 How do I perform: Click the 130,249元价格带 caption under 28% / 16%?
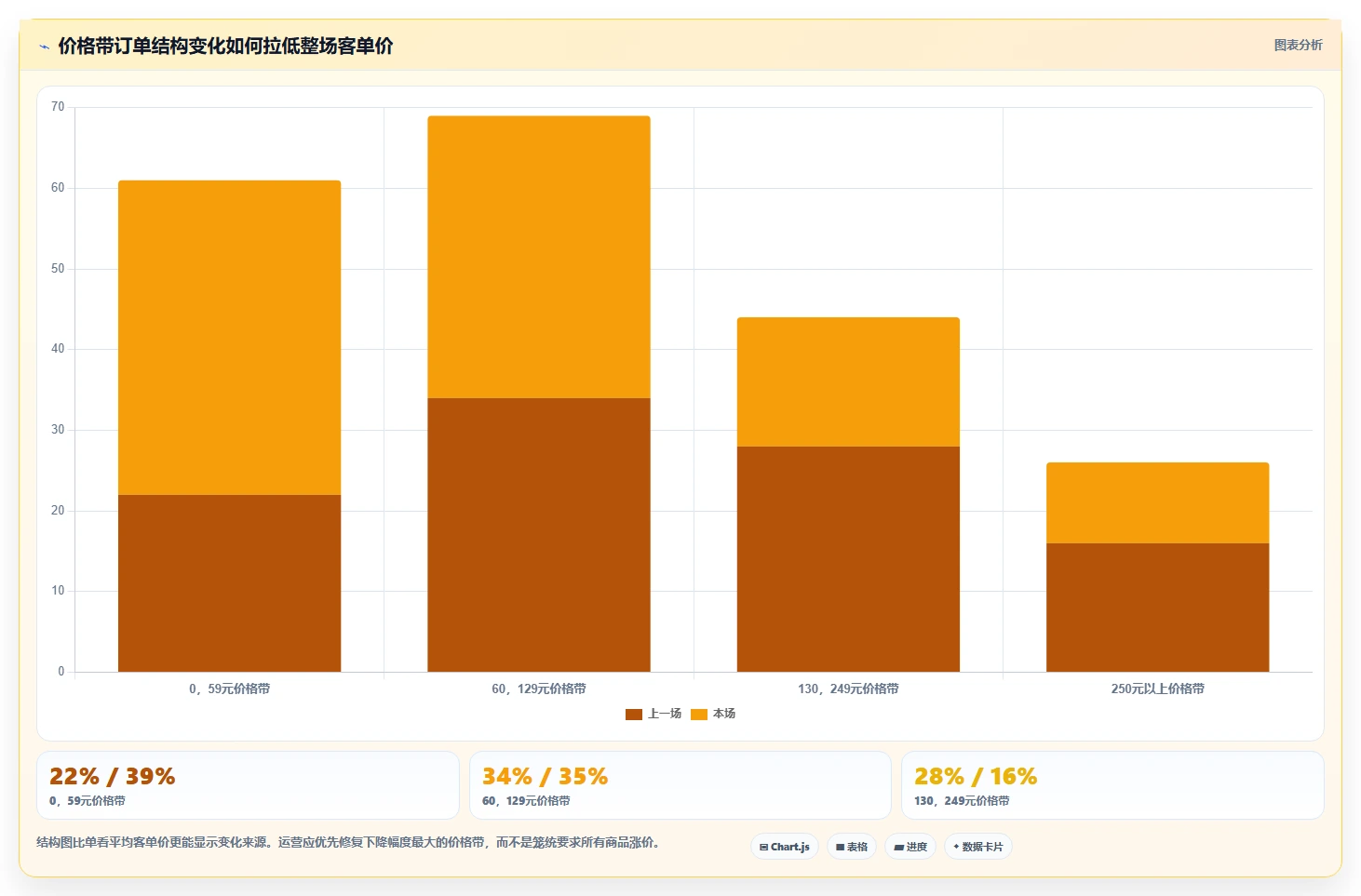(962, 801)
